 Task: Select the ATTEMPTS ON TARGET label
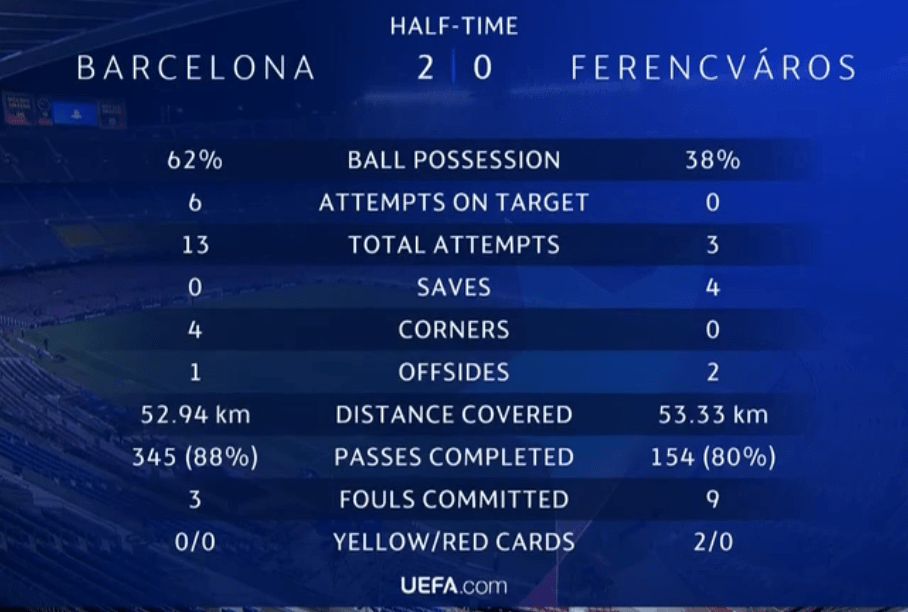pyautogui.click(x=454, y=203)
